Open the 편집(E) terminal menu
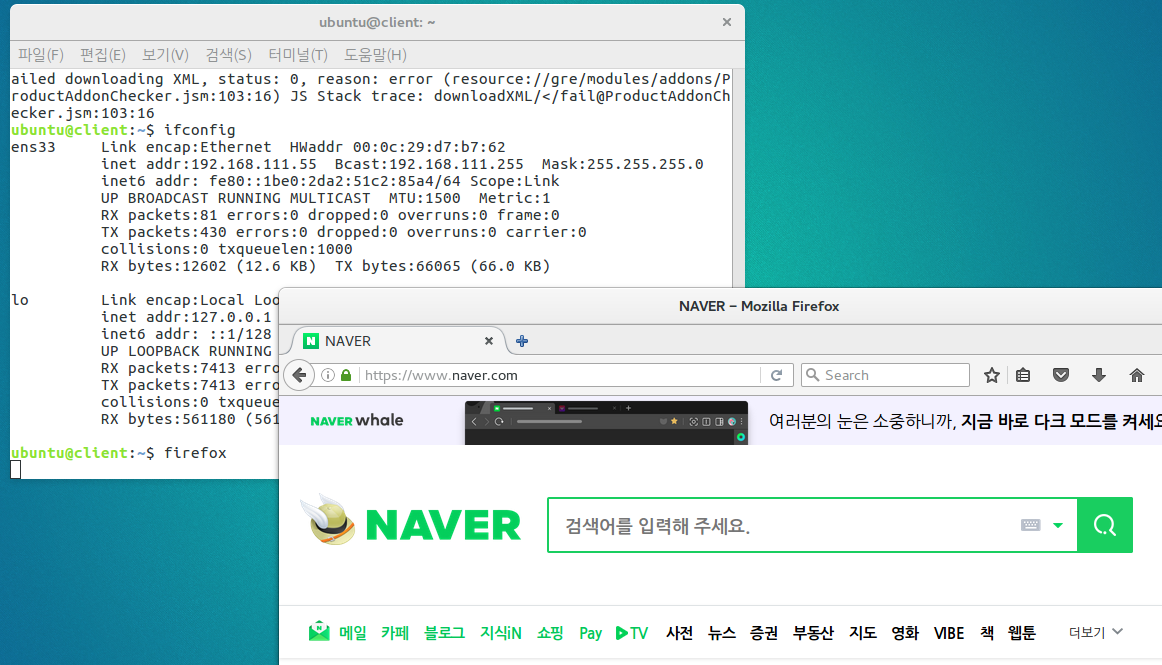1162x665 pixels. [x=102, y=55]
